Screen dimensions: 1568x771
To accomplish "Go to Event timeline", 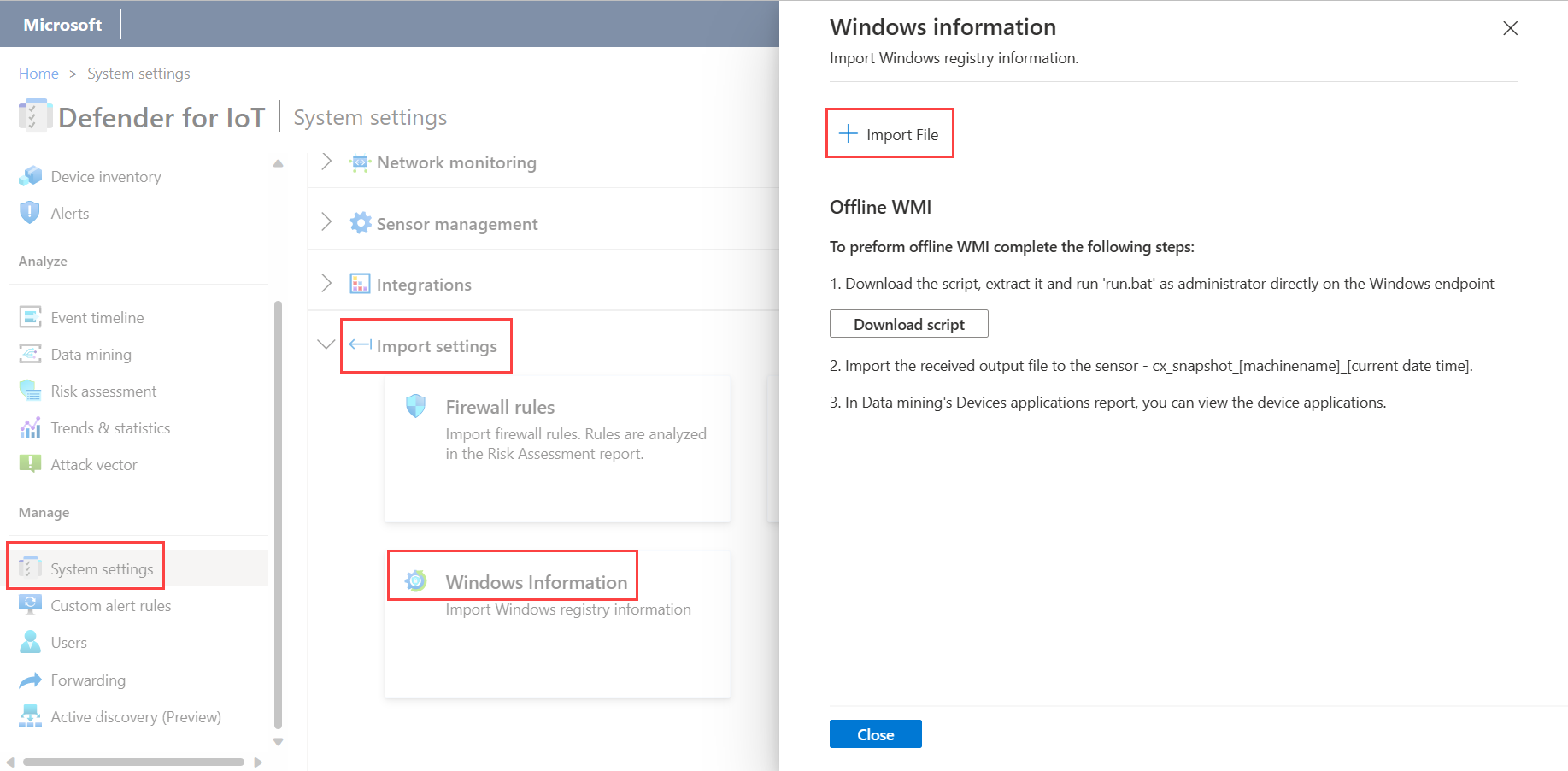I will (97, 318).
